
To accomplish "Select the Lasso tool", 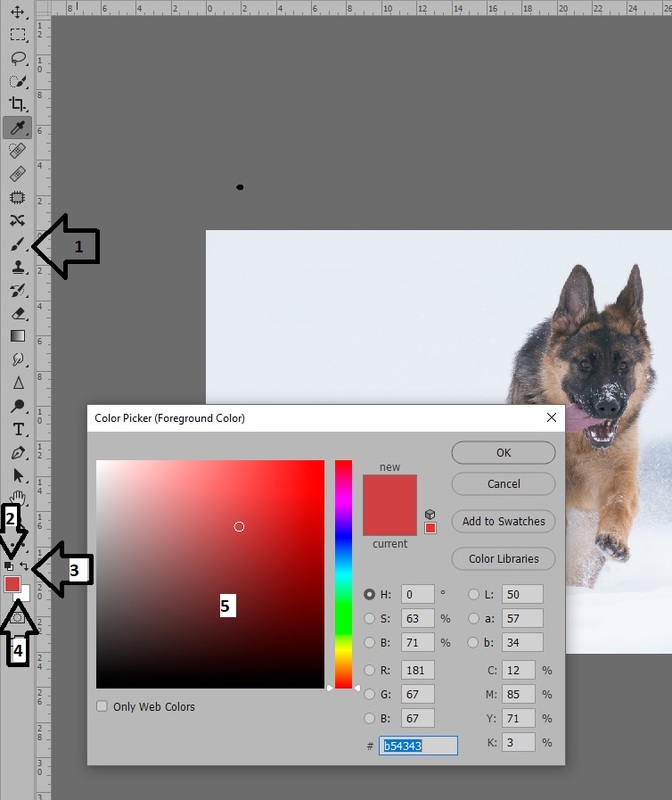I will [18, 58].
